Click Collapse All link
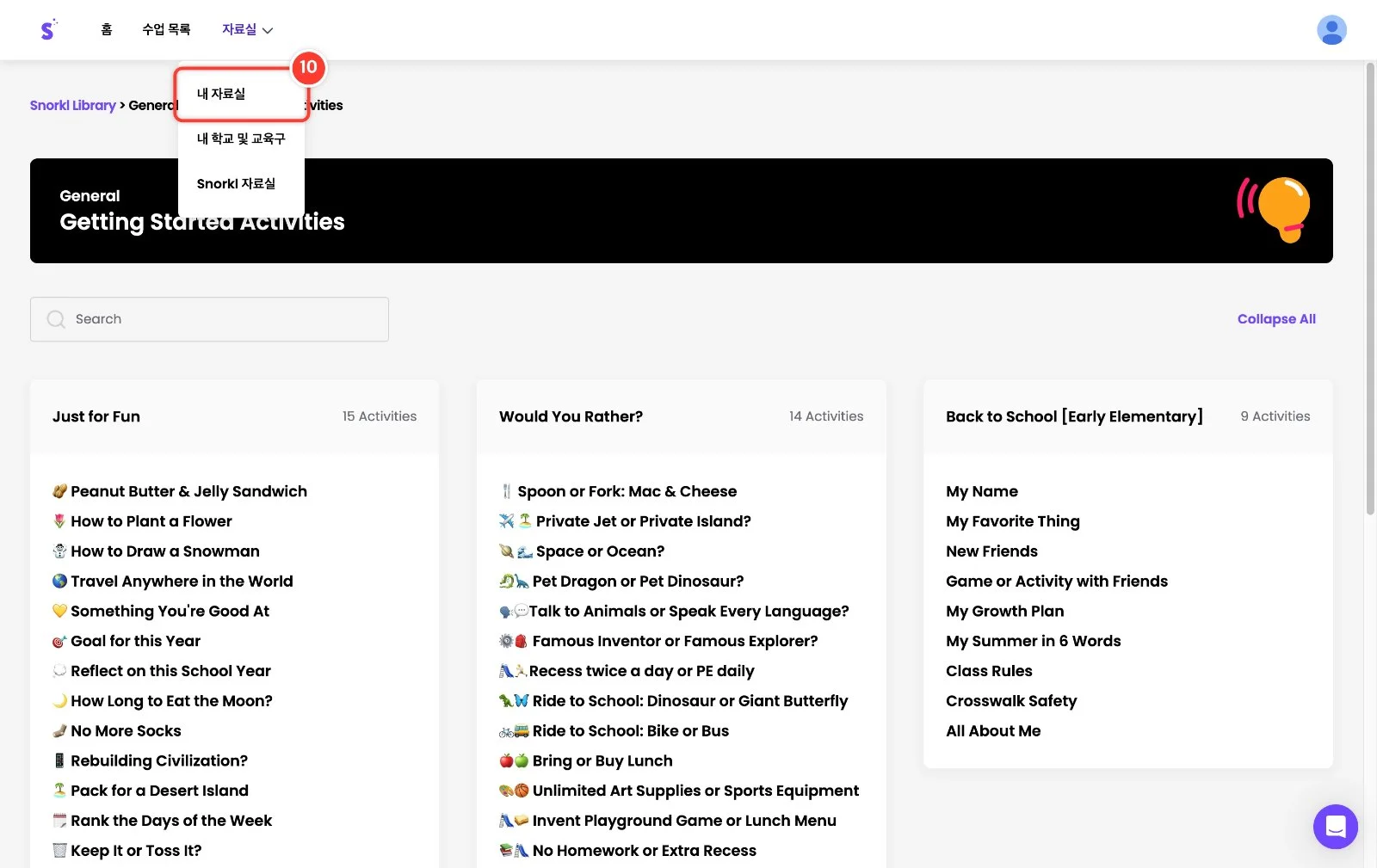The width and height of the screenshot is (1377, 868). 1276,318
